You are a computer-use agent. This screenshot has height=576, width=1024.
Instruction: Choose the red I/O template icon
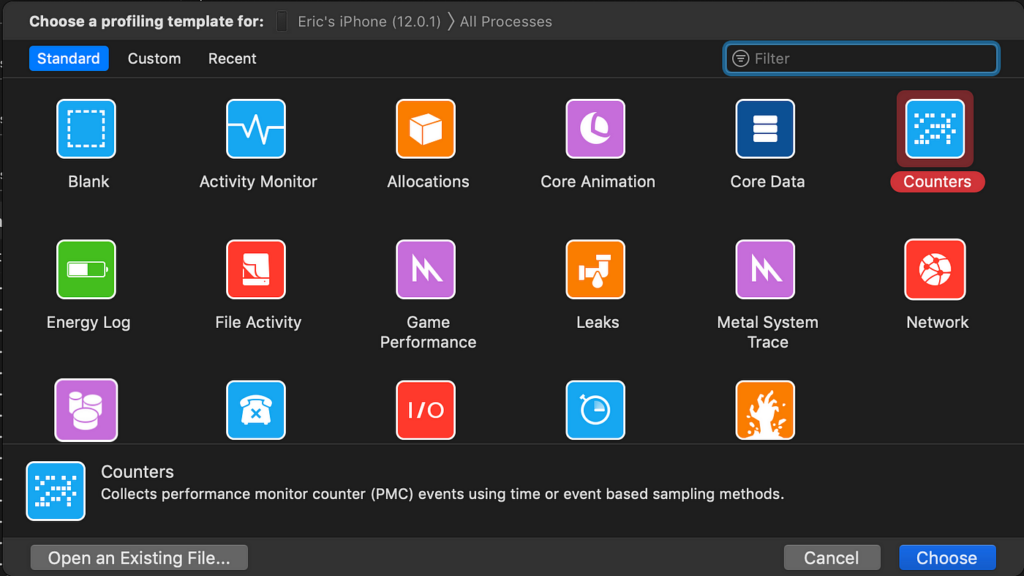pyautogui.click(x=426, y=410)
